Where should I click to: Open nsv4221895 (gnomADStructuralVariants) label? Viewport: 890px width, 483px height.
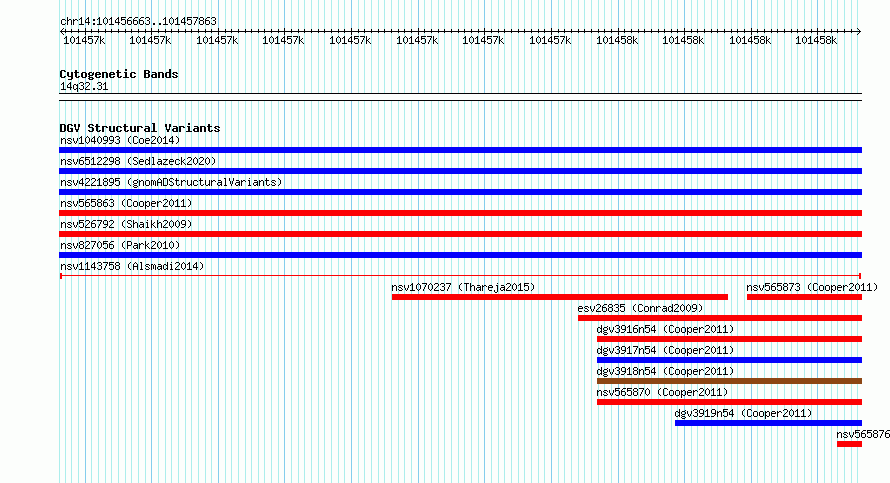point(171,182)
